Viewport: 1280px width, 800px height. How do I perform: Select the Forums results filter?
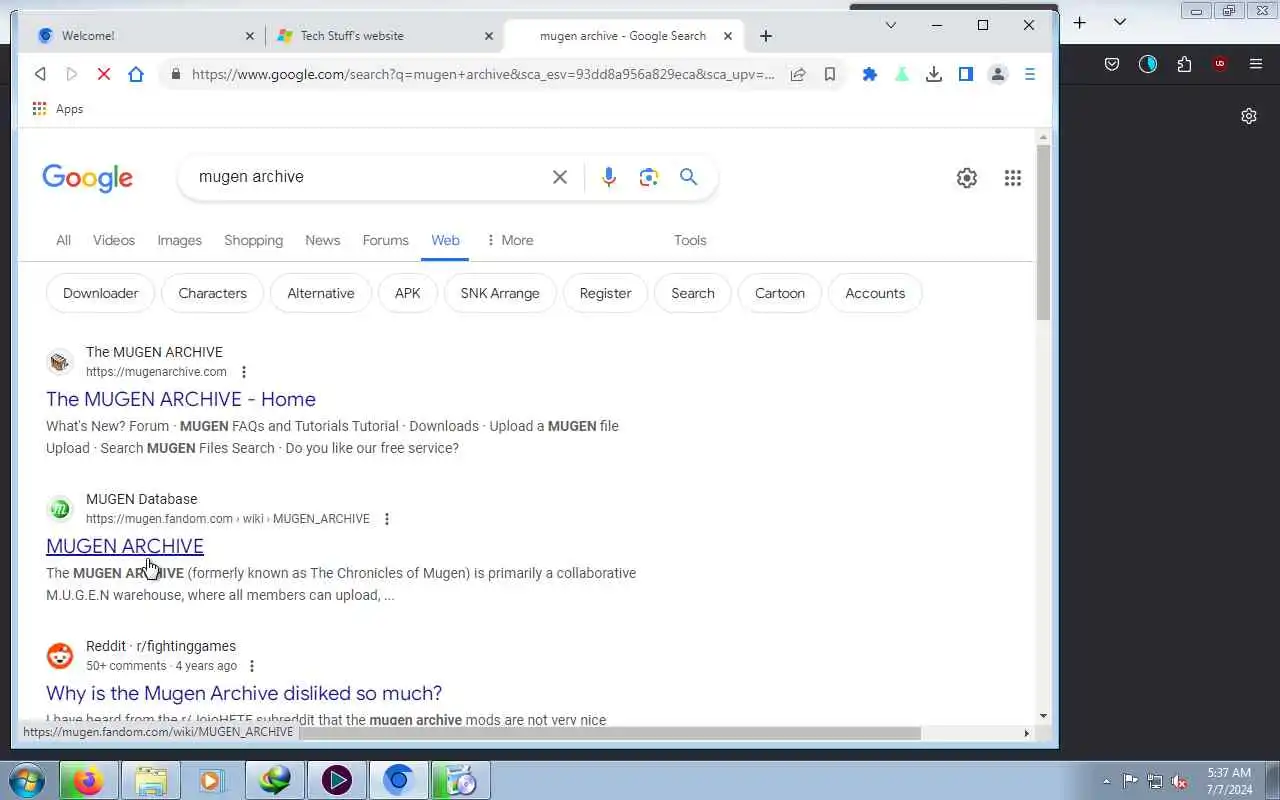pyautogui.click(x=386, y=240)
